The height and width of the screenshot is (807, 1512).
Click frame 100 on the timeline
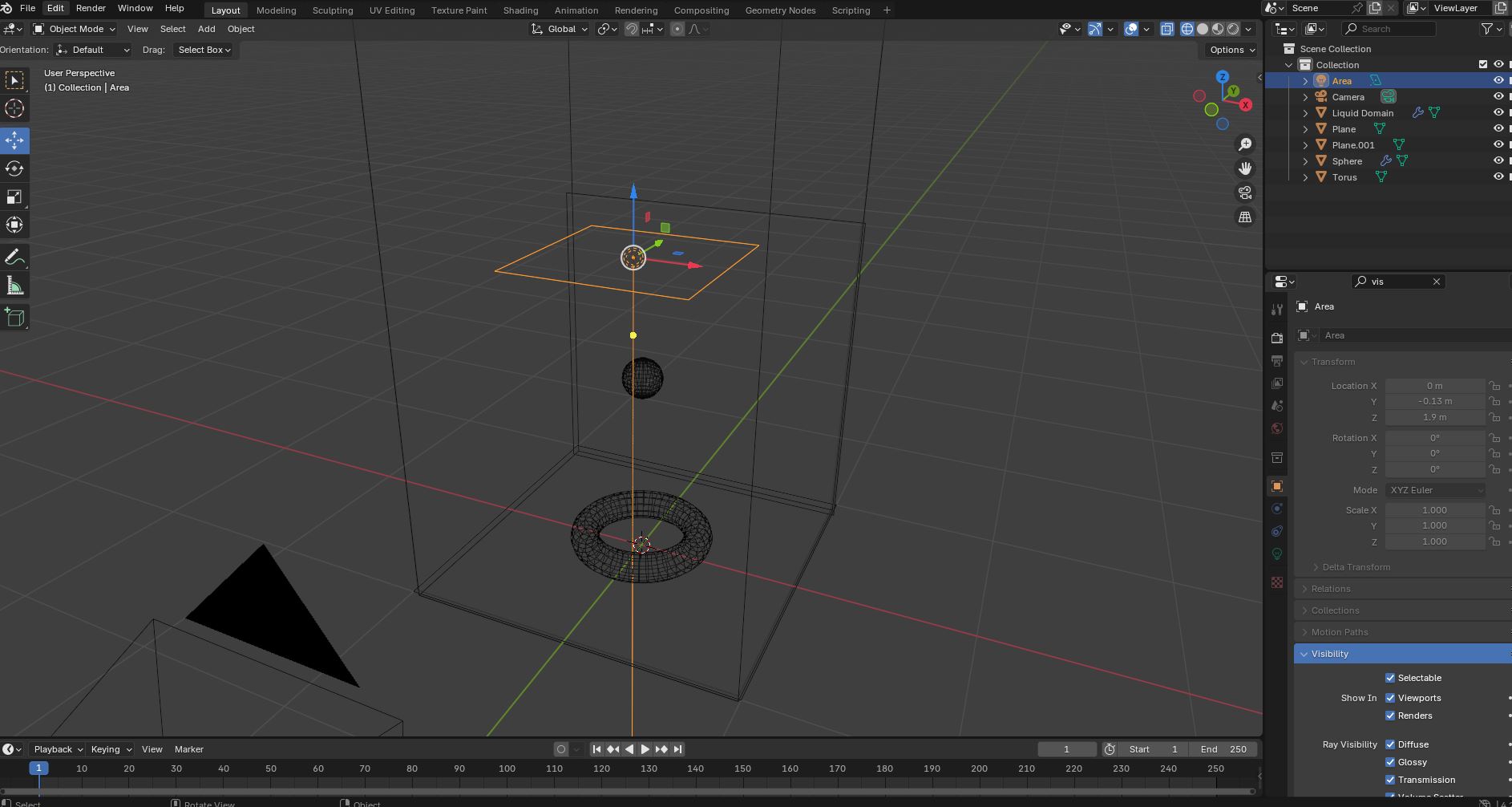[507, 768]
